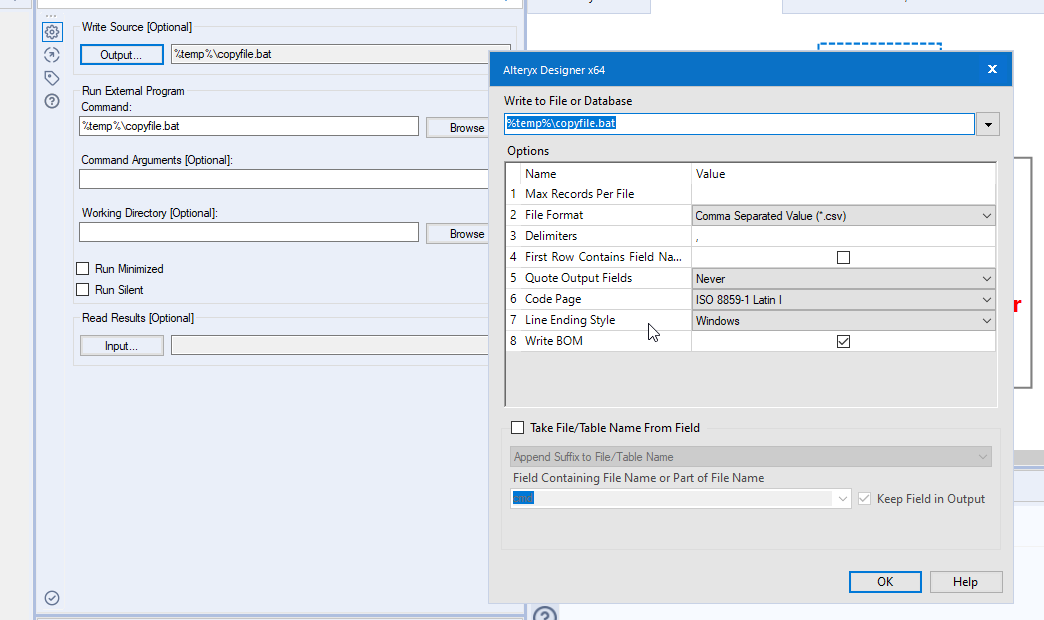Close the Alteryx Designer dialog
The height and width of the screenshot is (620, 1044).
tap(992, 69)
